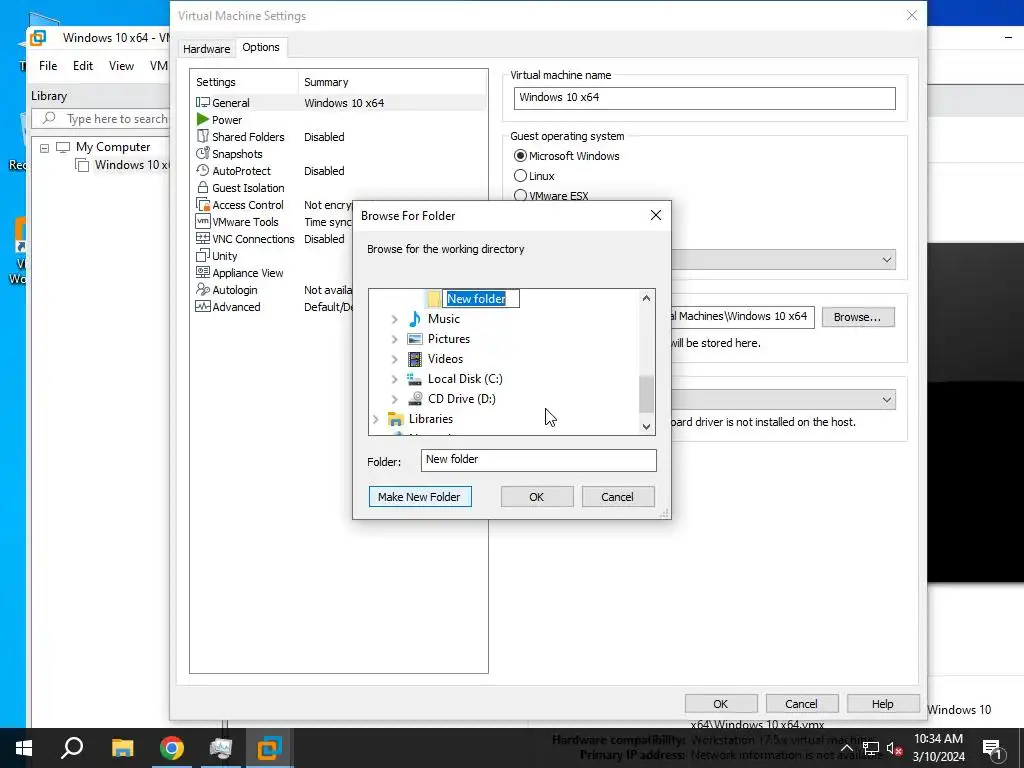Expand the Videos folder node
1024x768 pixels.
pyautogui.click(x=394, y=359)
